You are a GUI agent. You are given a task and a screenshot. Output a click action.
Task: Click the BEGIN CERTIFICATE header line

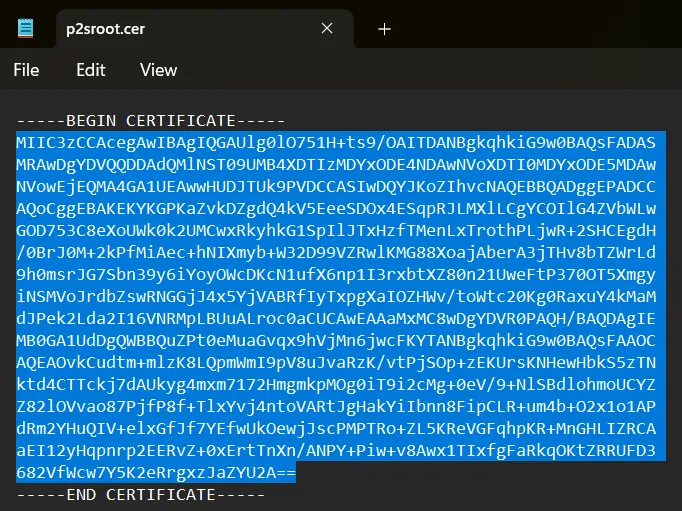(150, 120)
